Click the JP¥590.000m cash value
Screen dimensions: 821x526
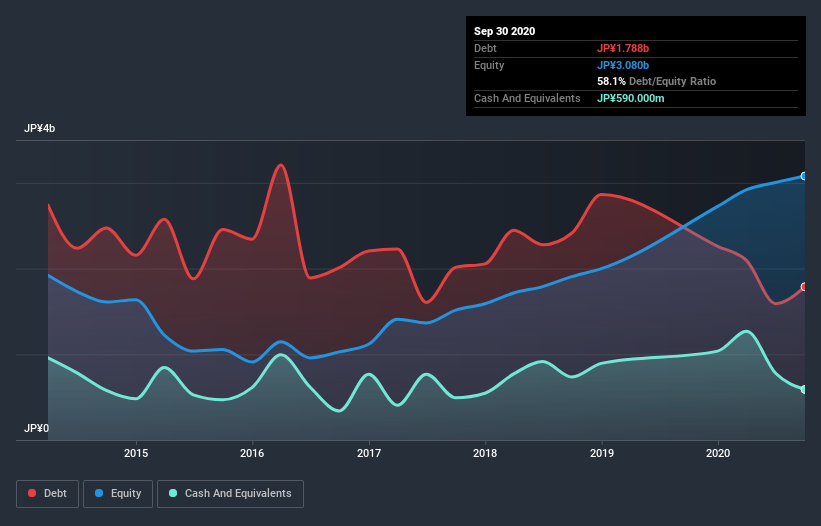[631, 98]
